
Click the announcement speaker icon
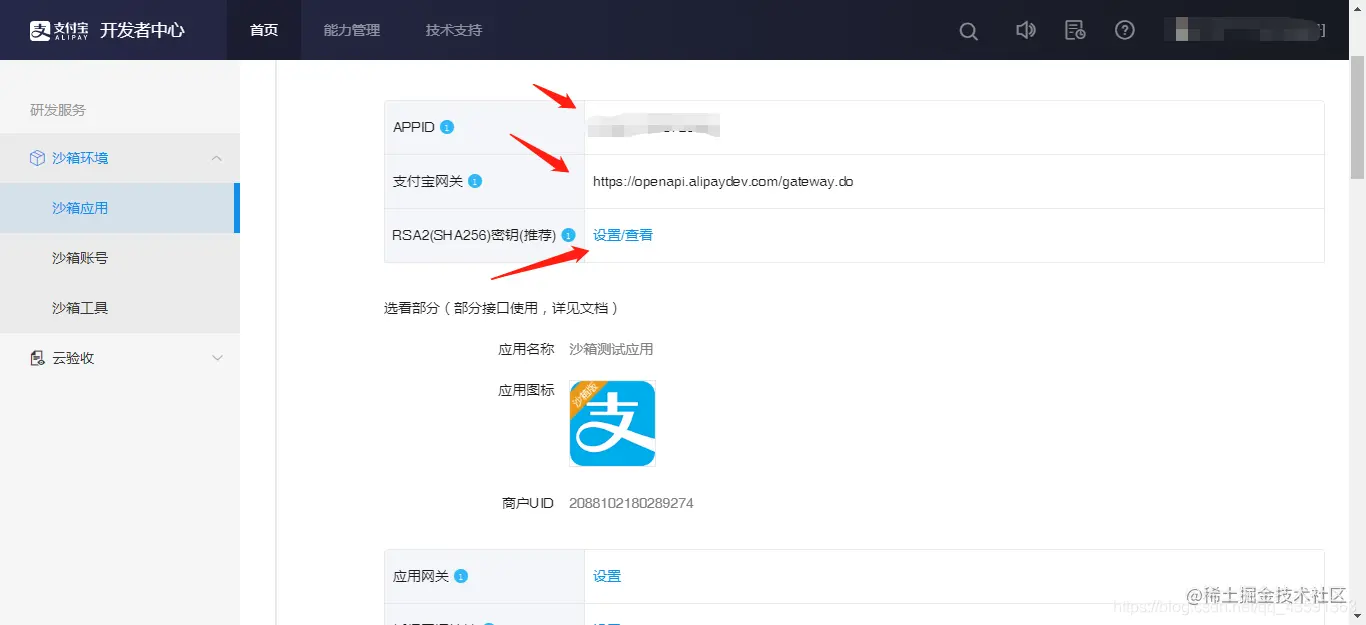[x=1025, y=30]
